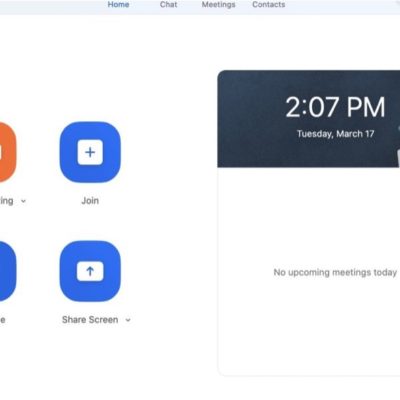
Task: Click the blue Join meeting icon
Action: pos(90,152)
